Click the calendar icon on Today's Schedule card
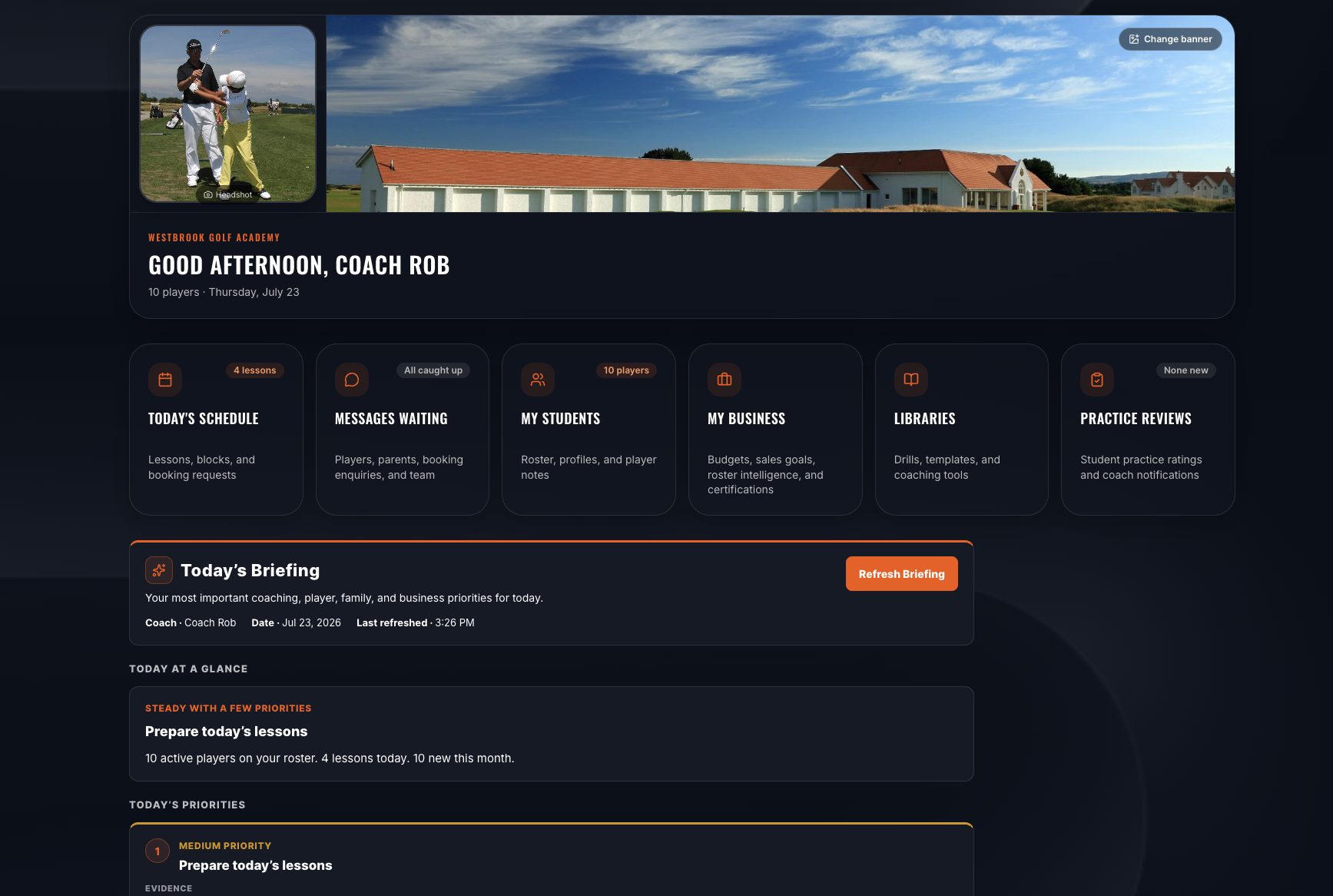The height and width of the screenshot is (896, 1333). [165, 380]
